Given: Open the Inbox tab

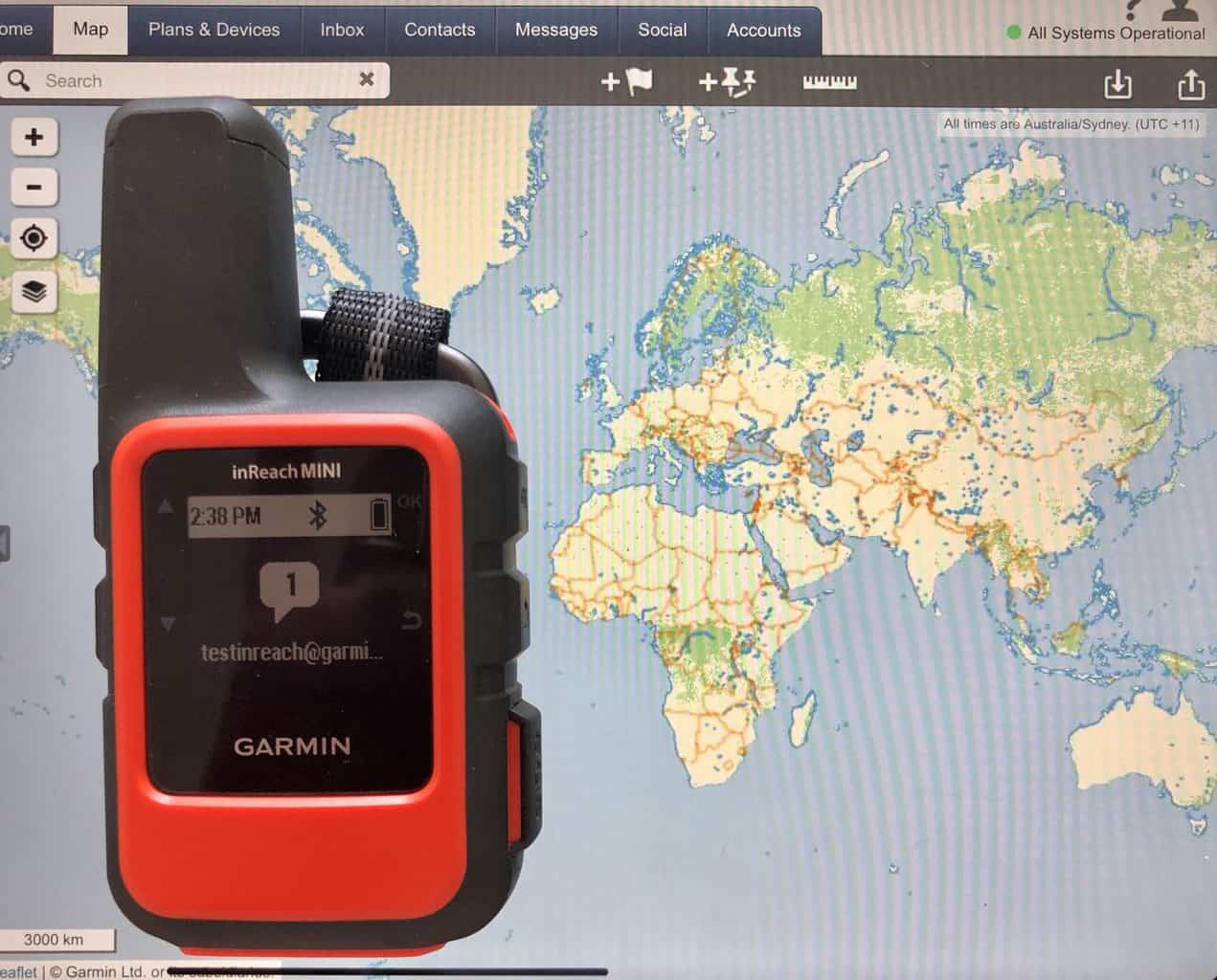Looking at the screenshot, I should [342, 30].
